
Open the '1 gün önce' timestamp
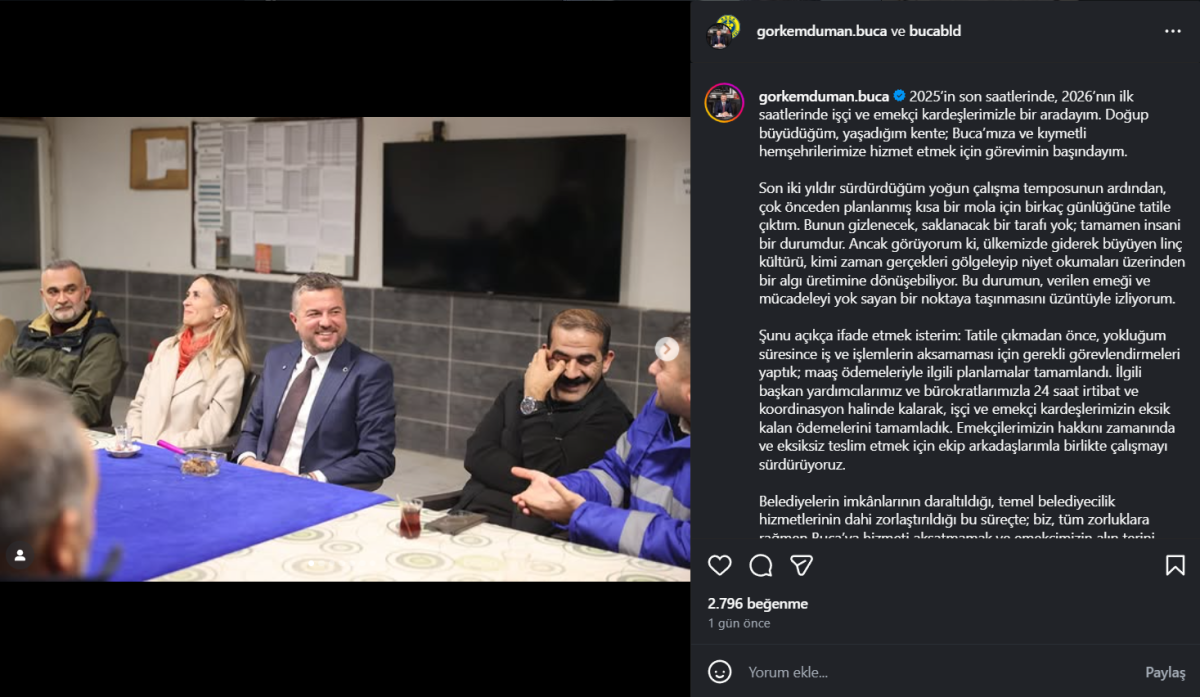(x=739, y=623)
